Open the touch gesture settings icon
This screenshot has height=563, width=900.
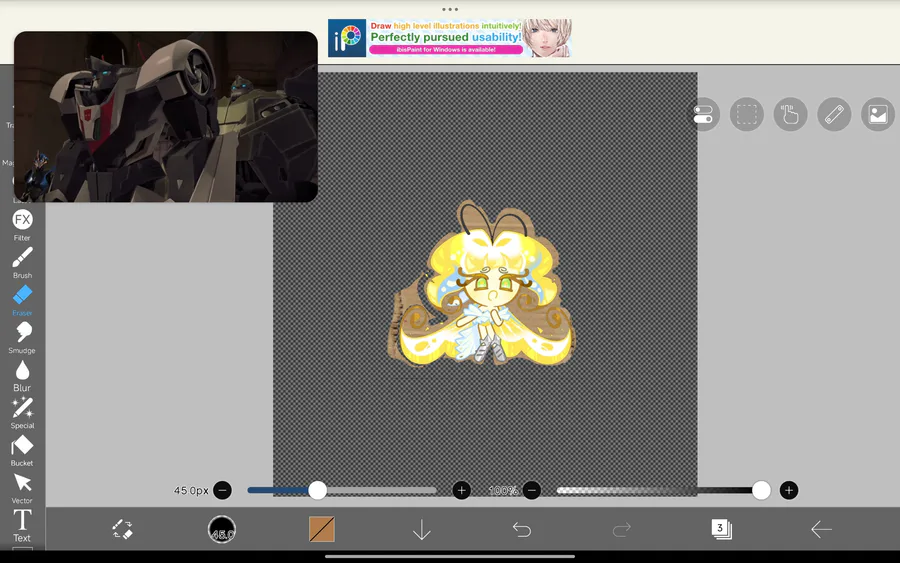click(x=790, y=114)
